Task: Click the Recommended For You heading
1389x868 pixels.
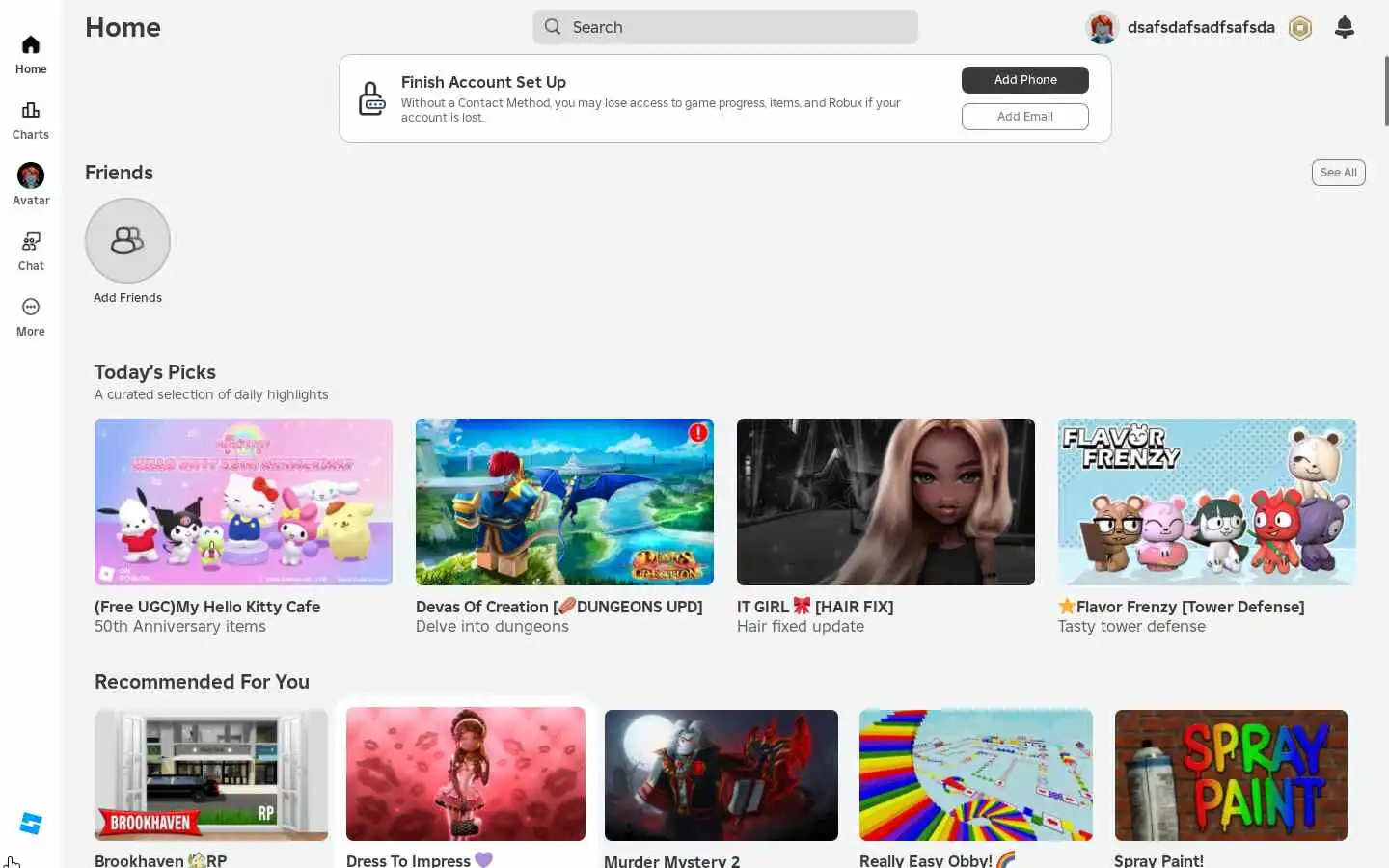Action: (x=202, y=682)
